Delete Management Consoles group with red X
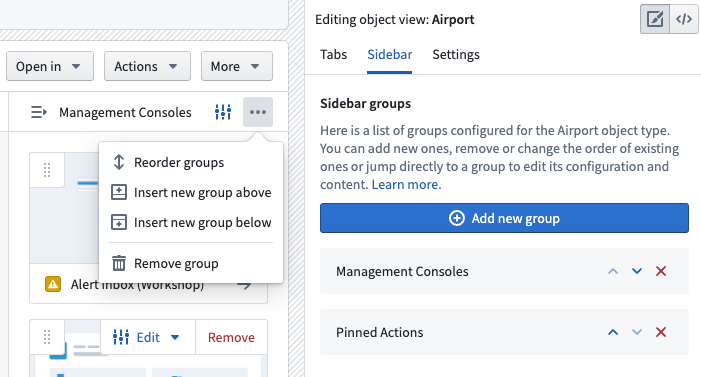 661,271
